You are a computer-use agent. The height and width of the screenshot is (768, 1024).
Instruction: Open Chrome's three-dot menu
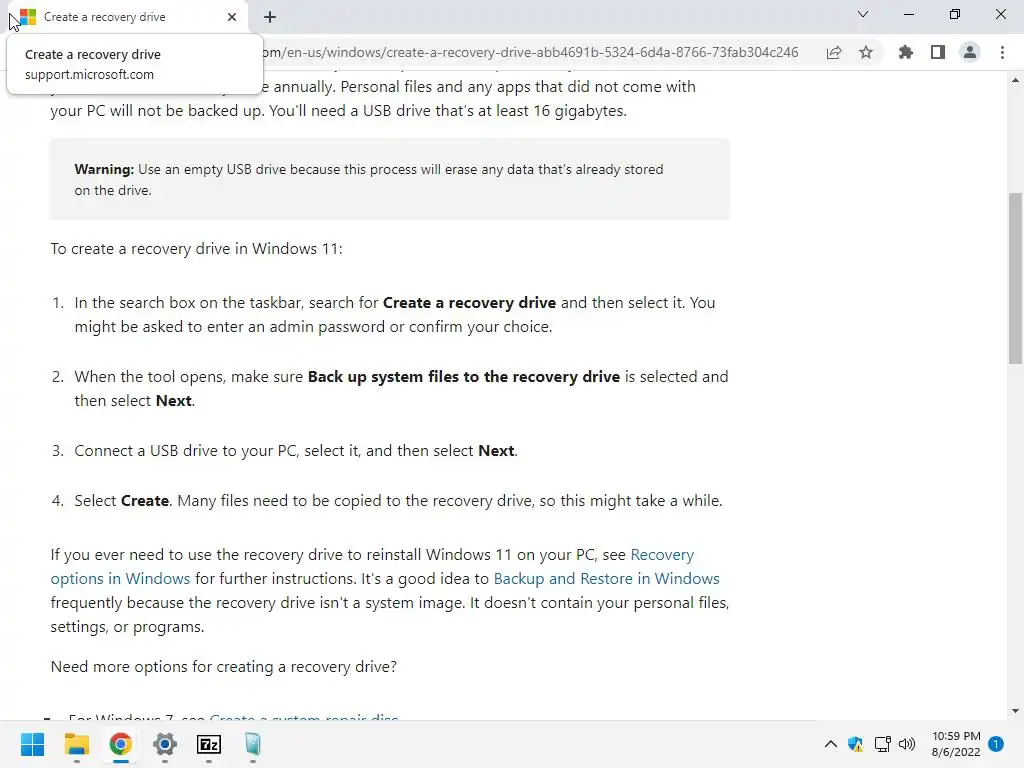click(x=1002, y=52)
